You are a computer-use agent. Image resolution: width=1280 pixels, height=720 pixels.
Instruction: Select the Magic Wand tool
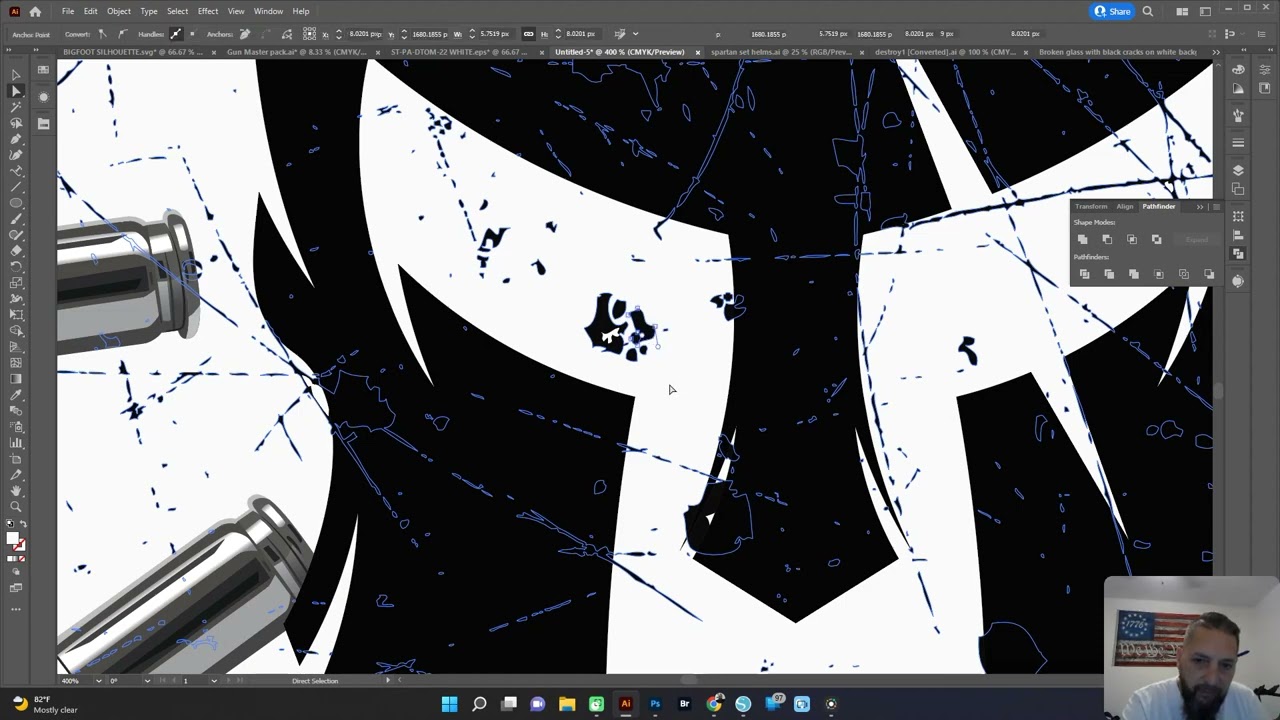point(16,107)
